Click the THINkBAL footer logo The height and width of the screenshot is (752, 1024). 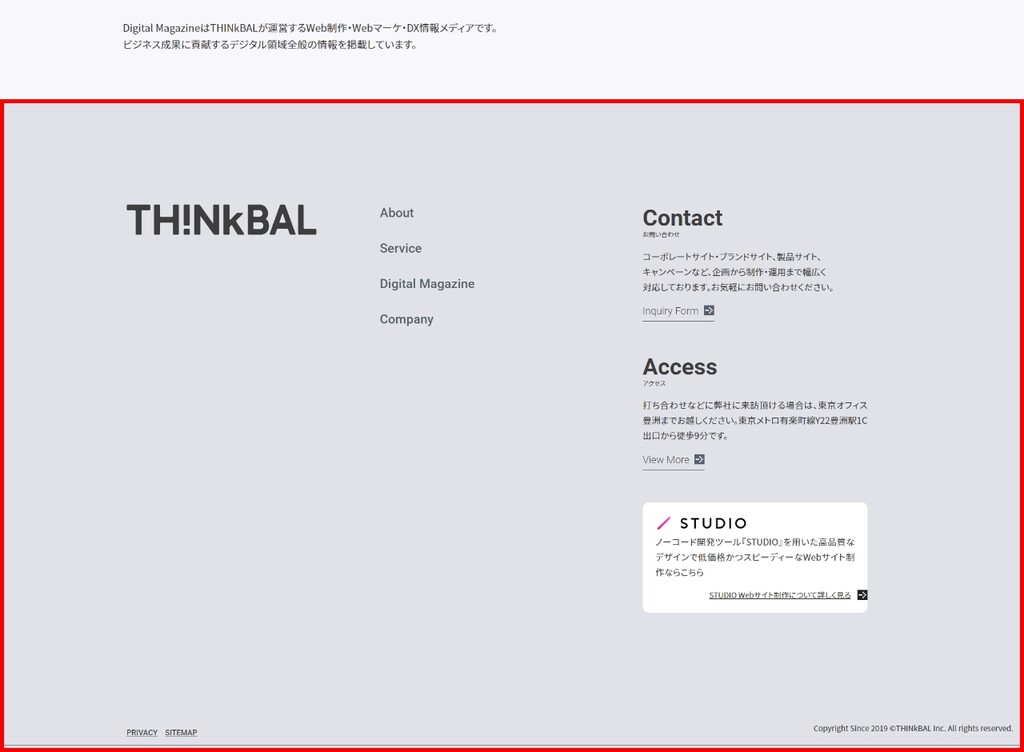[221, 220]
